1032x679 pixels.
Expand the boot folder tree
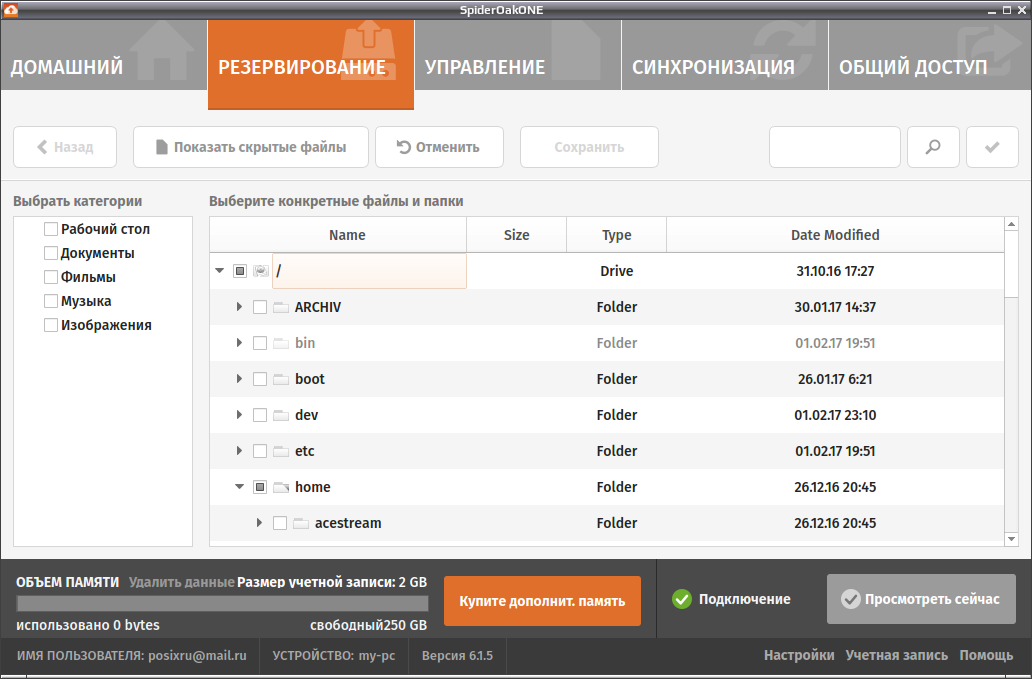240,378
